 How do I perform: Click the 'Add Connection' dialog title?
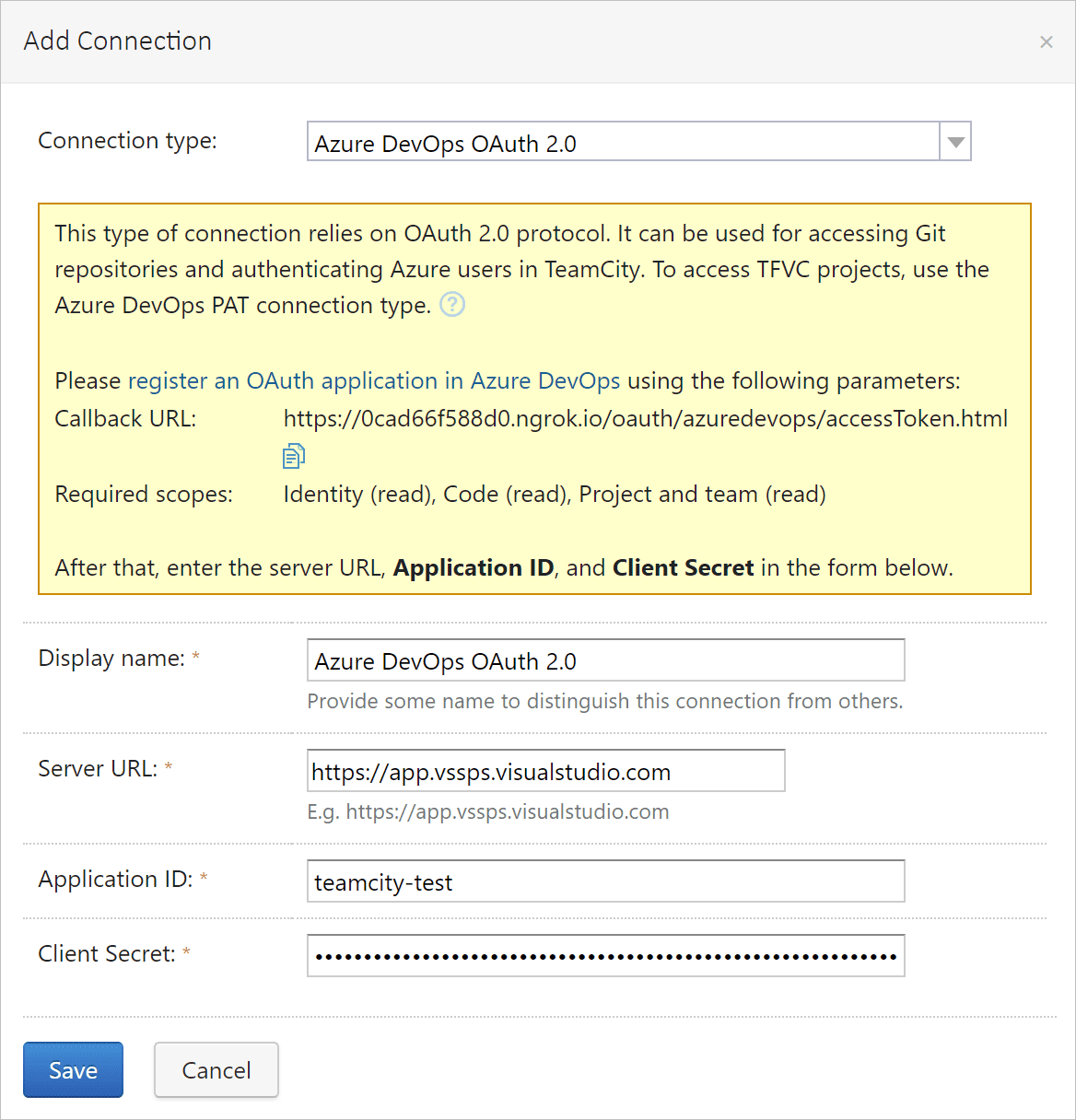118,41
